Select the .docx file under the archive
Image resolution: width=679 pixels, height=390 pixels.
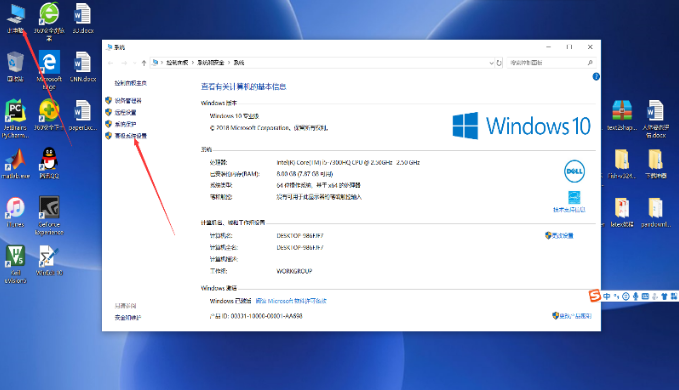coord(655,118)
